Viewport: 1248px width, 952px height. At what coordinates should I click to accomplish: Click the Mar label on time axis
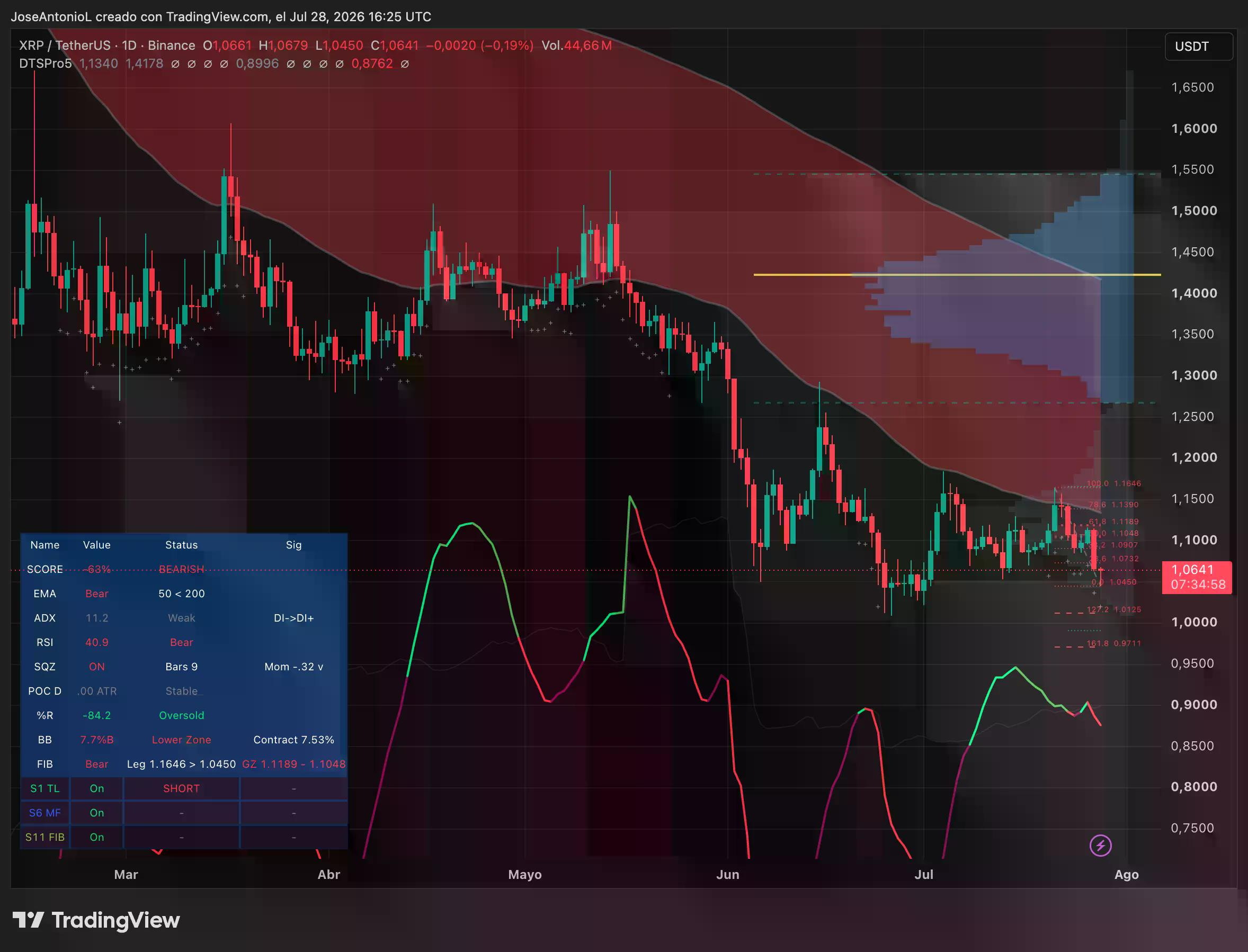click(x=126, y=874)
